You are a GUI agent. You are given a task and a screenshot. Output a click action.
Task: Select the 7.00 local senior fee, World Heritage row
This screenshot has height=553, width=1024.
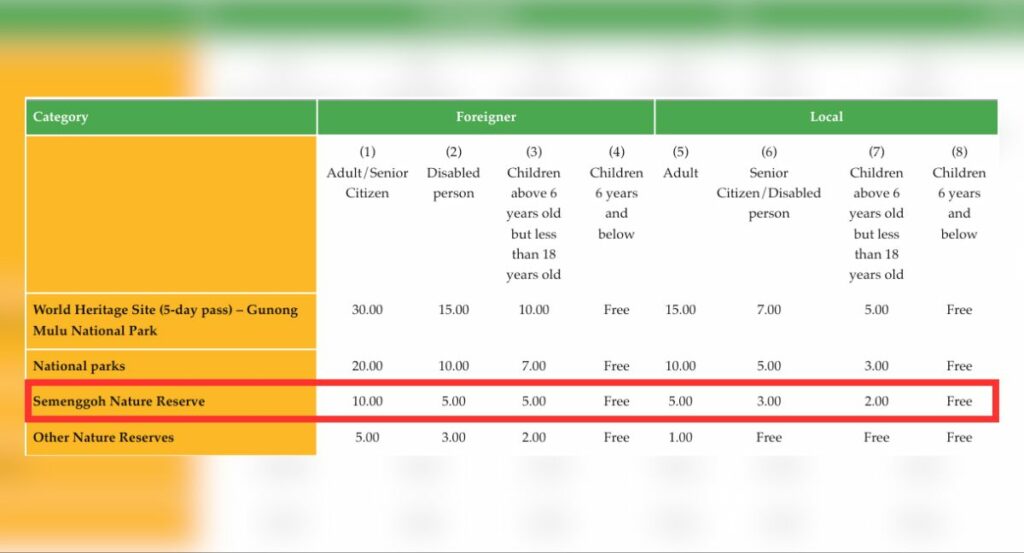[x=769, y=309]
